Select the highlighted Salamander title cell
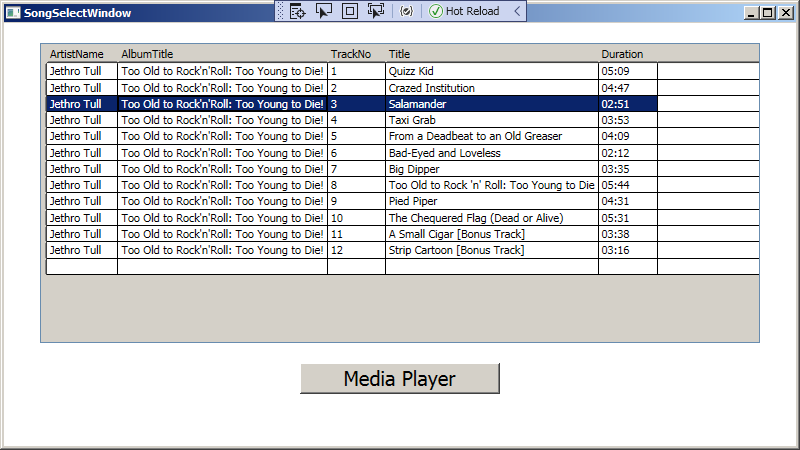800x450 pixels. click(x=492, y=104)
